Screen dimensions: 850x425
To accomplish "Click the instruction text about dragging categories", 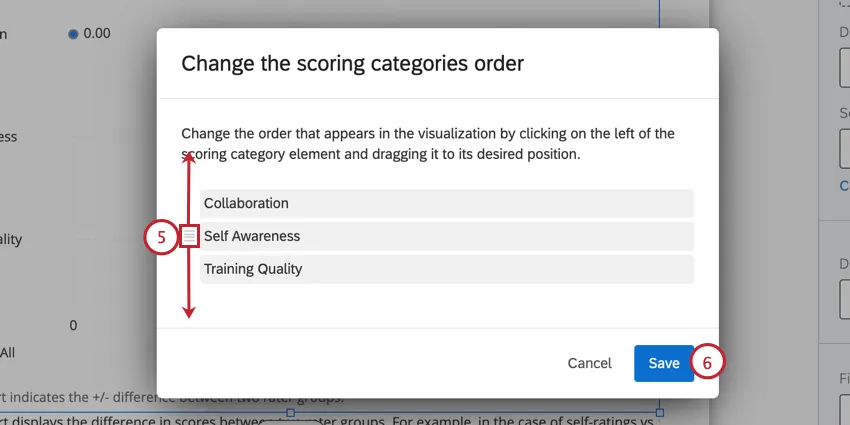I will tap(428, 144).
